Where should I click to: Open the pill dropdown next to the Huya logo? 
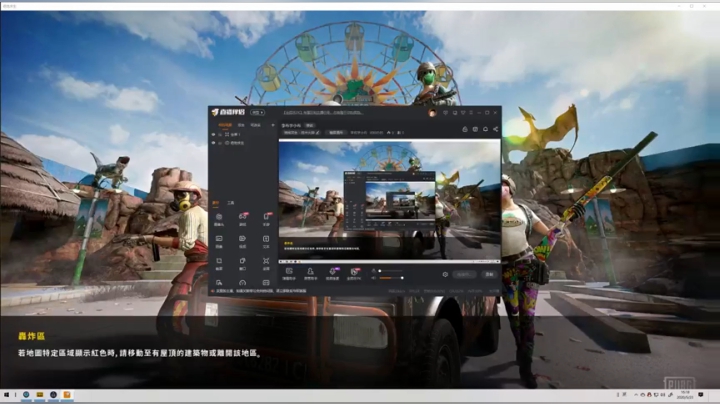258,112
